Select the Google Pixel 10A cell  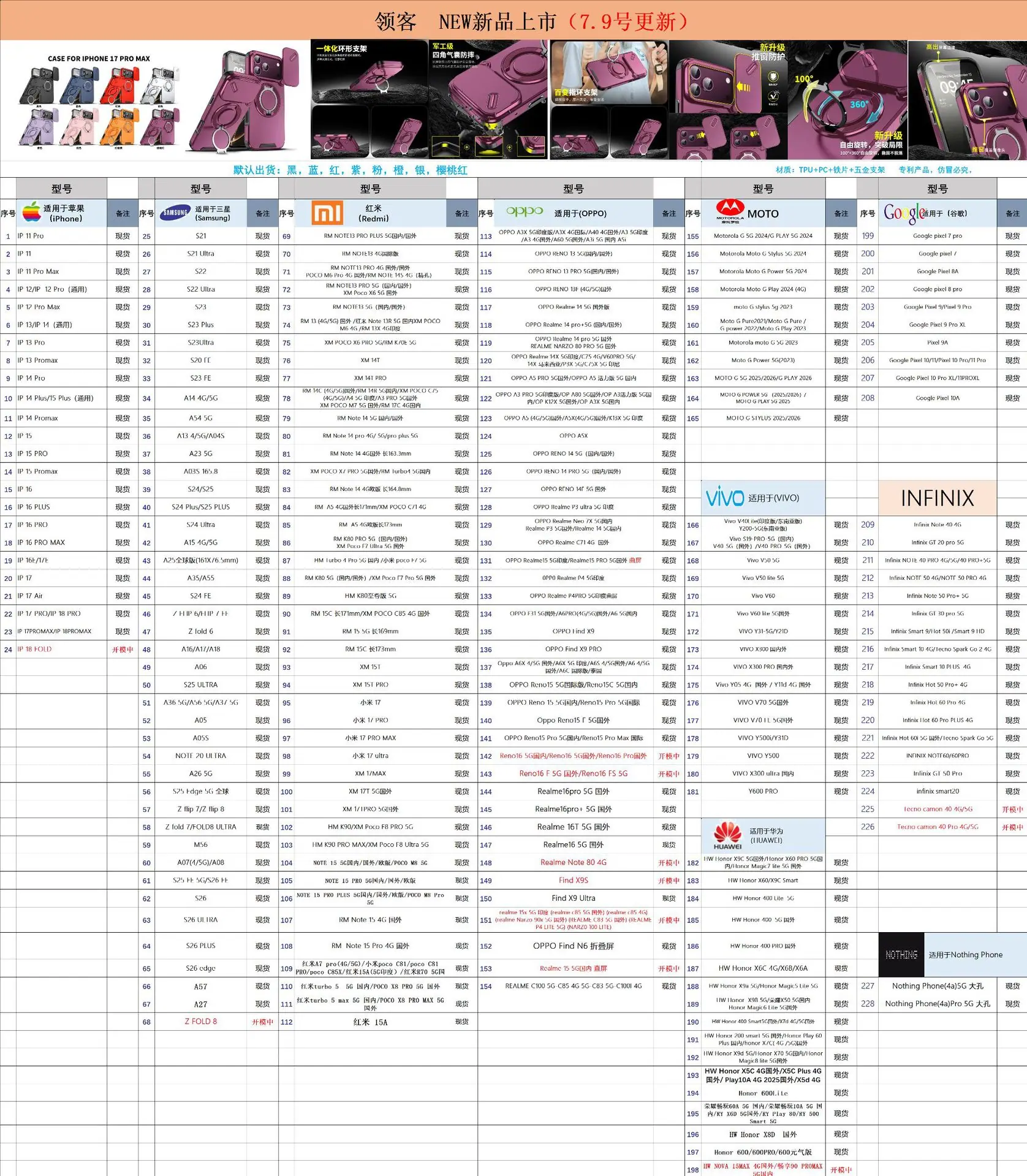[x=938, y=398]
